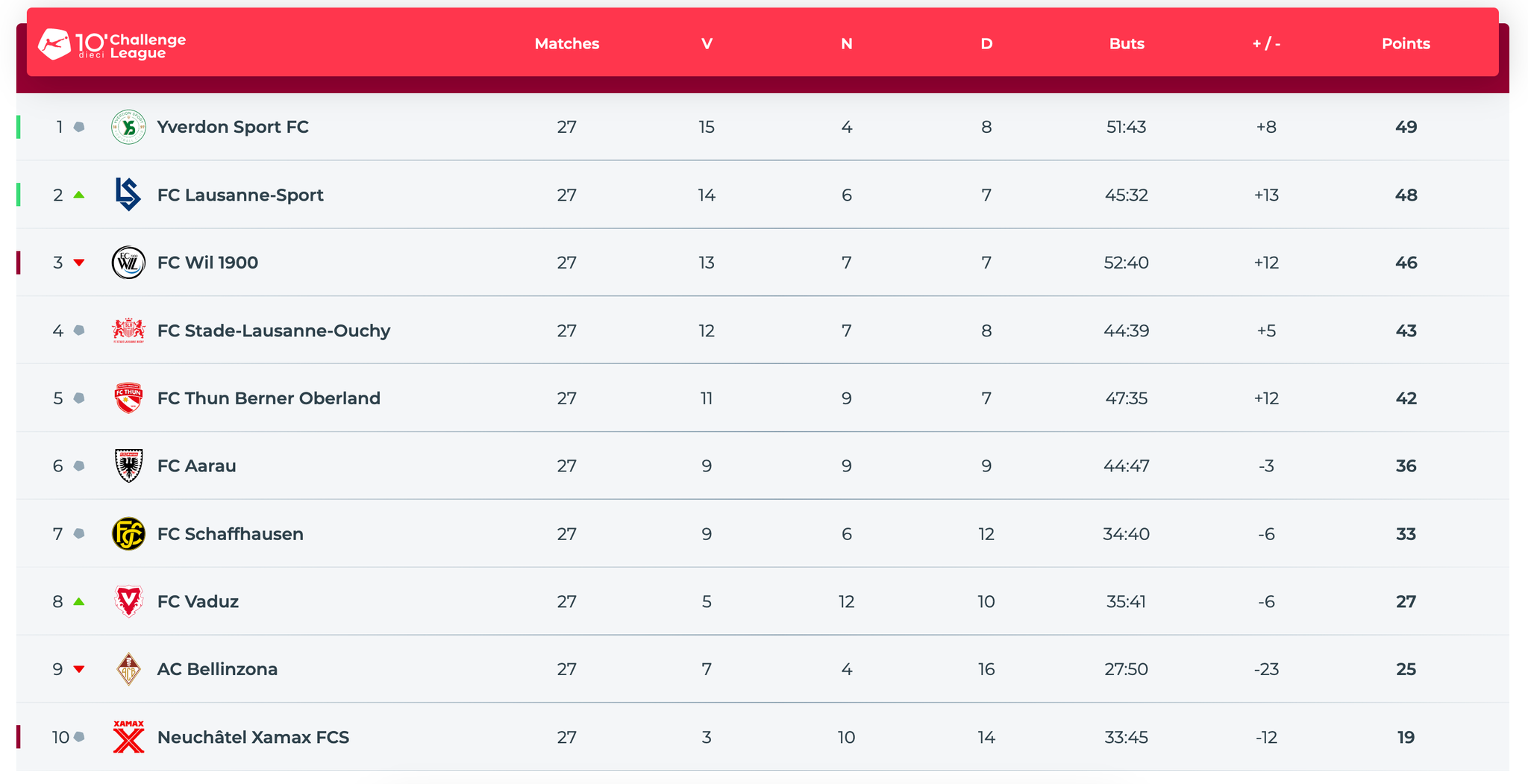Viewport: 1528px width, 784px height.
Task: Click the Yverdon Sport FC crest
Action: click(x=128, y=127)
